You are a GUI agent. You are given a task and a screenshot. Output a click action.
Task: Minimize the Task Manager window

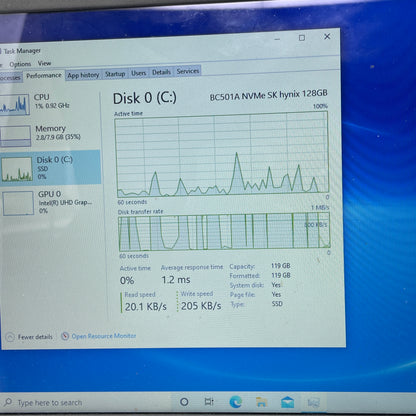[277, 39]
